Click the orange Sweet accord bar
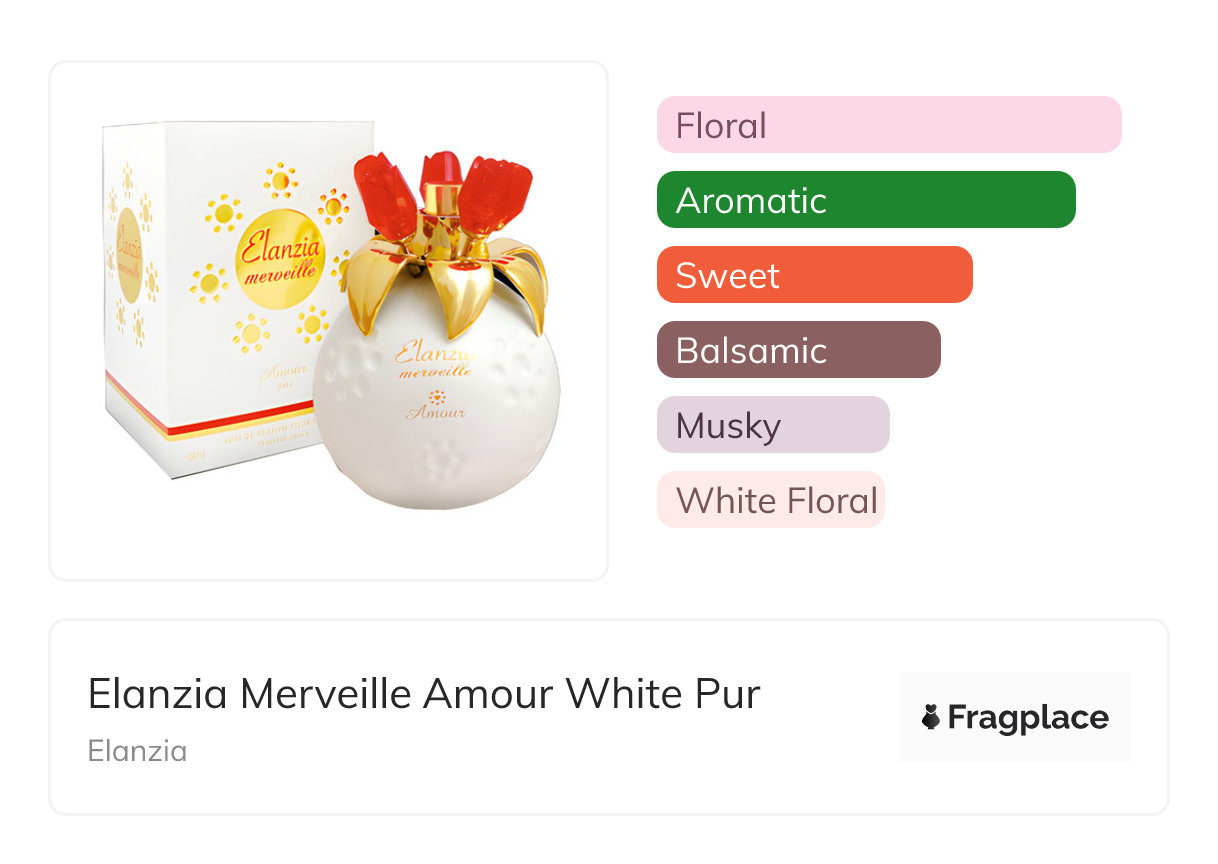 [x=814, y=275]
